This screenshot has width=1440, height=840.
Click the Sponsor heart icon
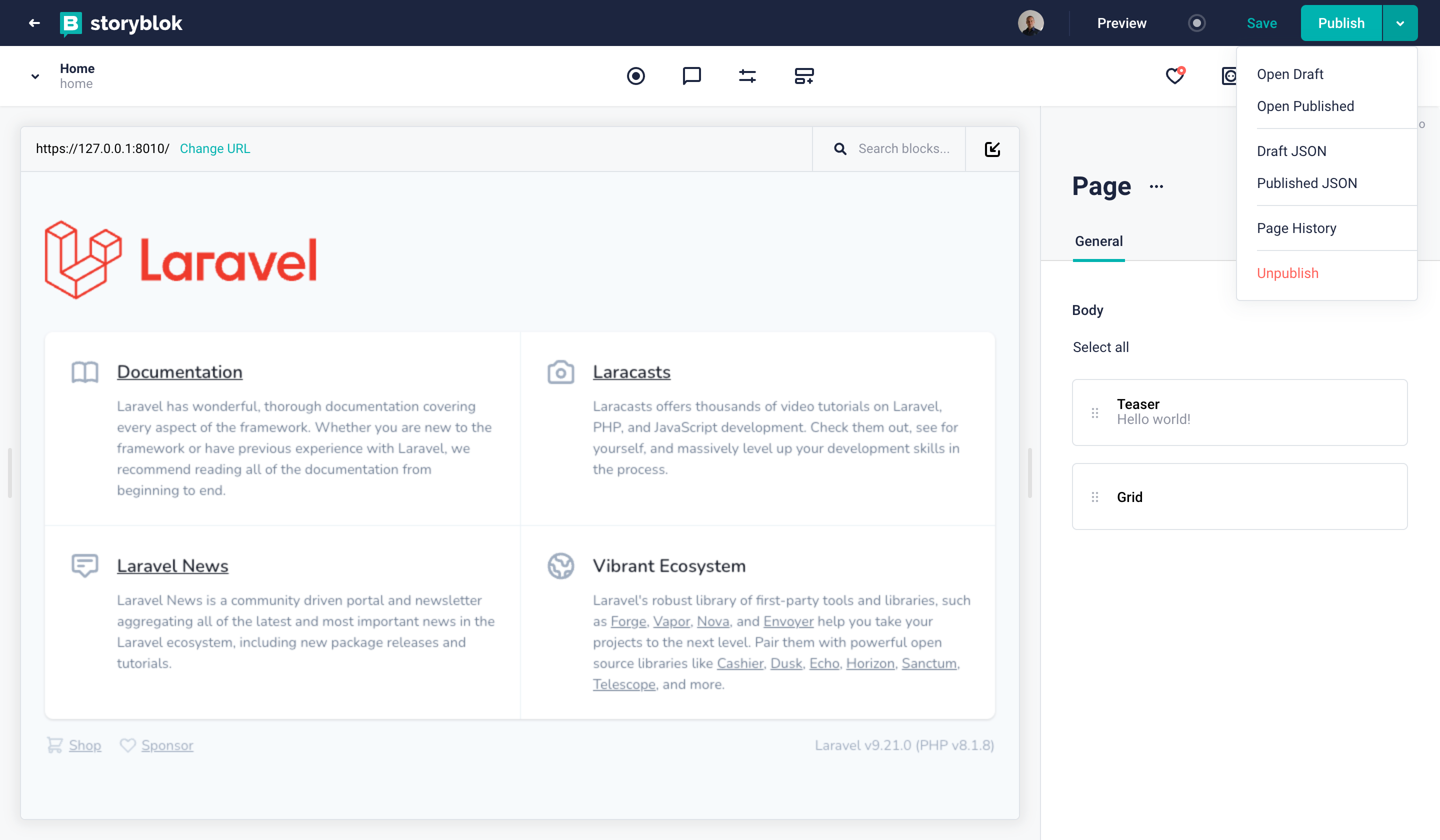[127, 745]
